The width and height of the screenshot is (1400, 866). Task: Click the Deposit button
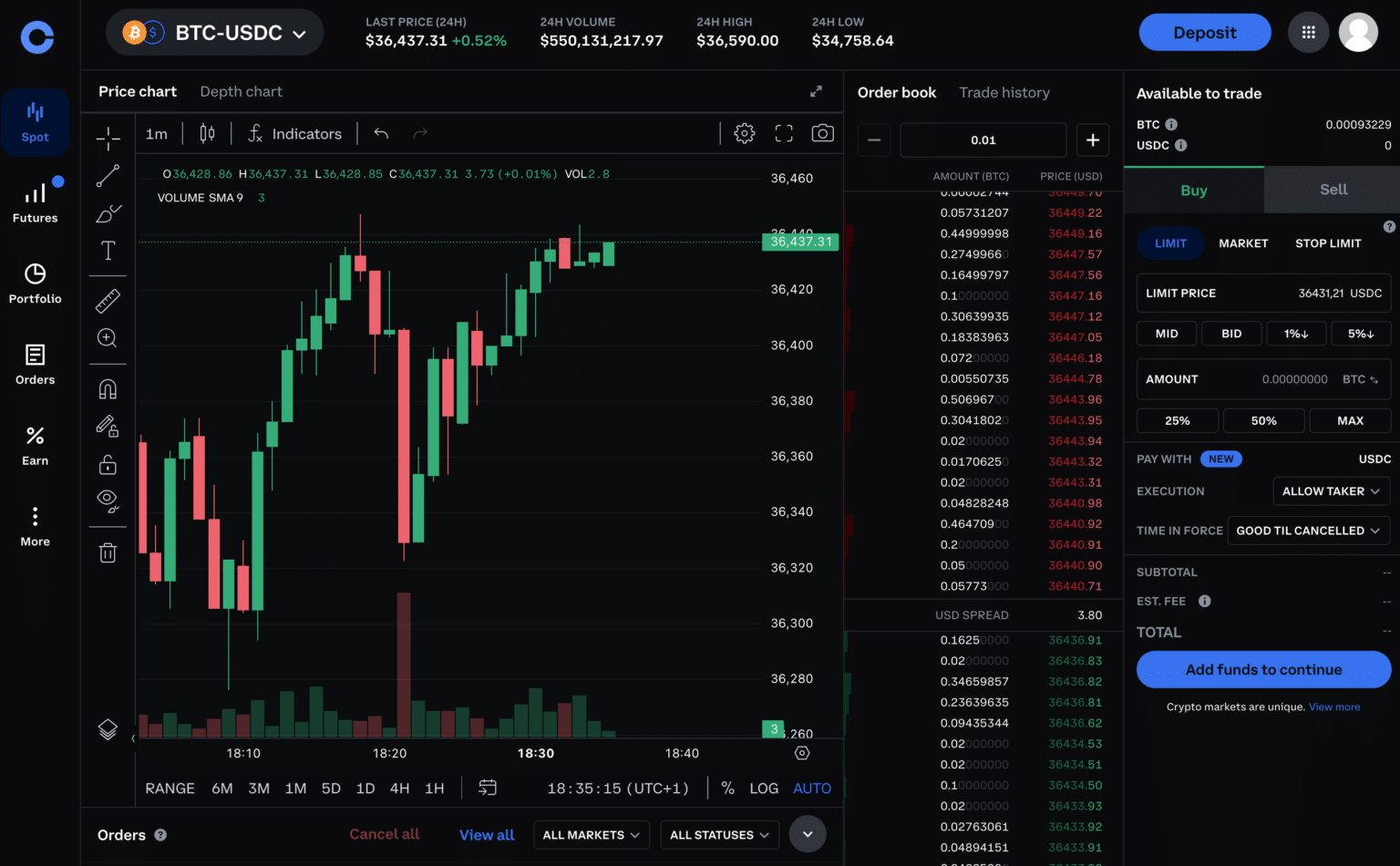(x=1205, y=33)
